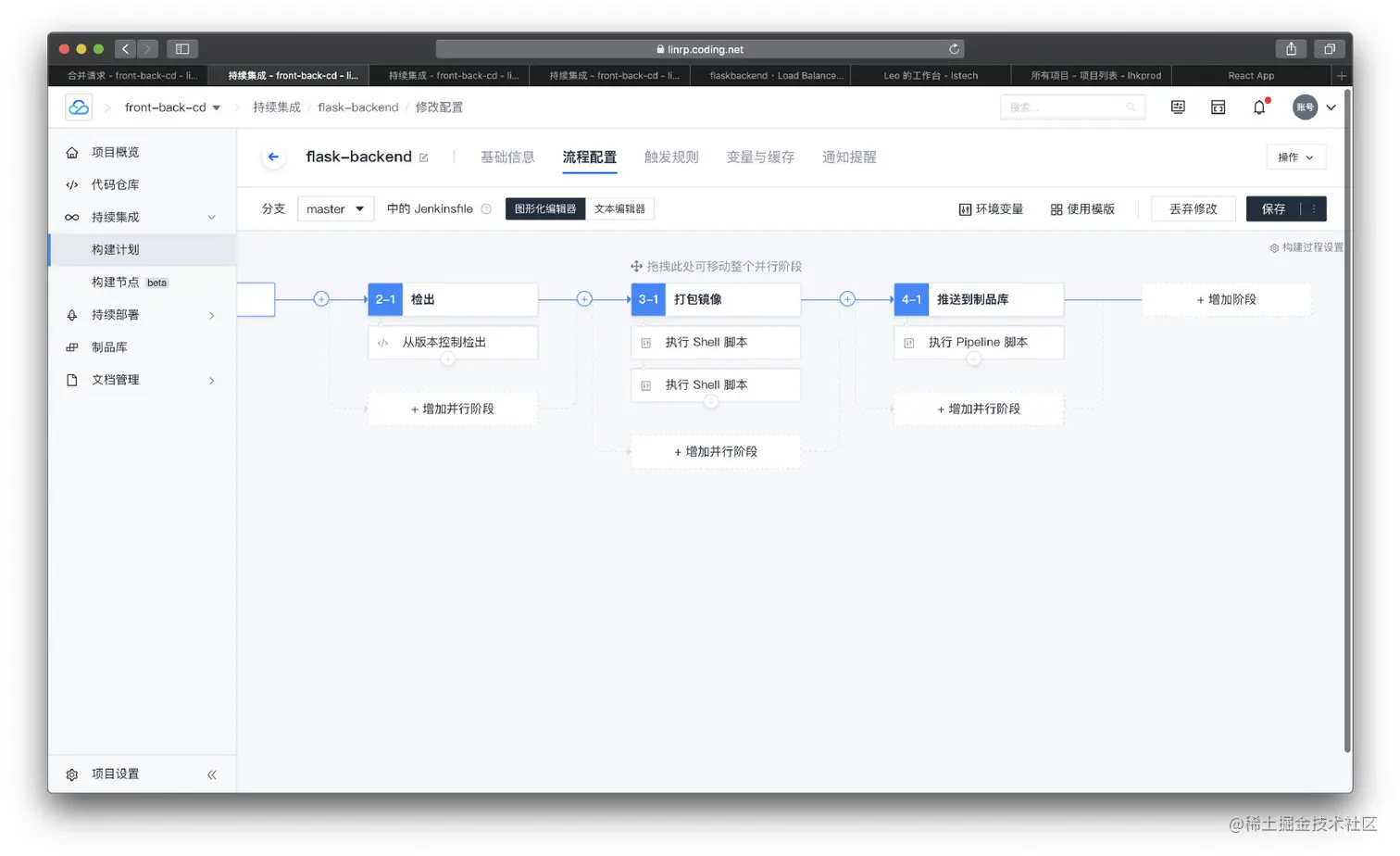The height and width of the screenshot is (856, 1400).
Task: Click the help icon beside Jenkinsfile
Action: click(486, 209)
